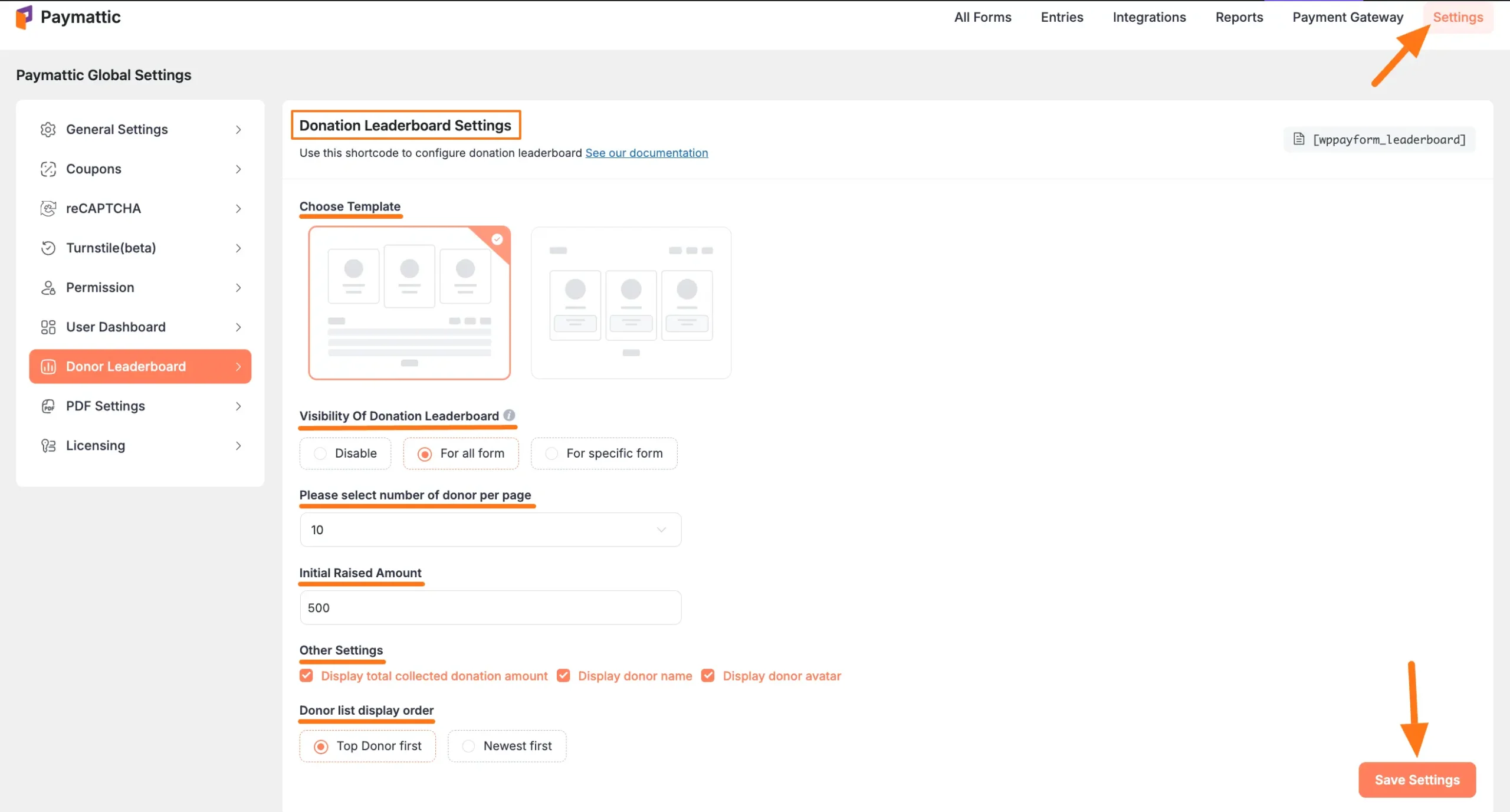Image resolution: width=1510 pixels, height=812 pixels.
Task: Click the Donor Leaderboard chart icon
Action: [x=48, y=367]
